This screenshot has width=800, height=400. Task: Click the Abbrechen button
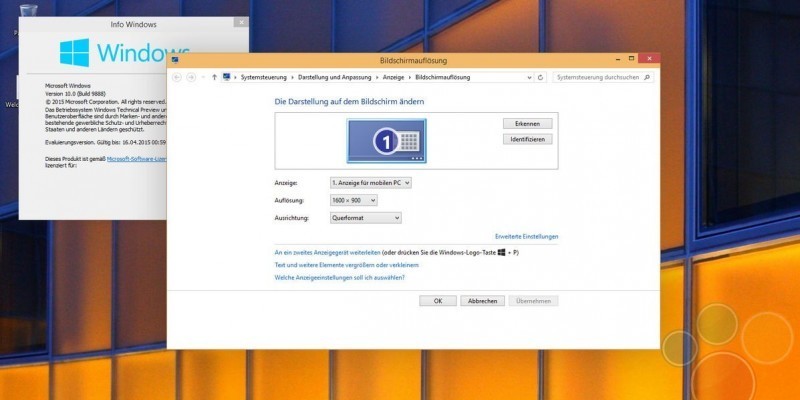tap(483, 301)
